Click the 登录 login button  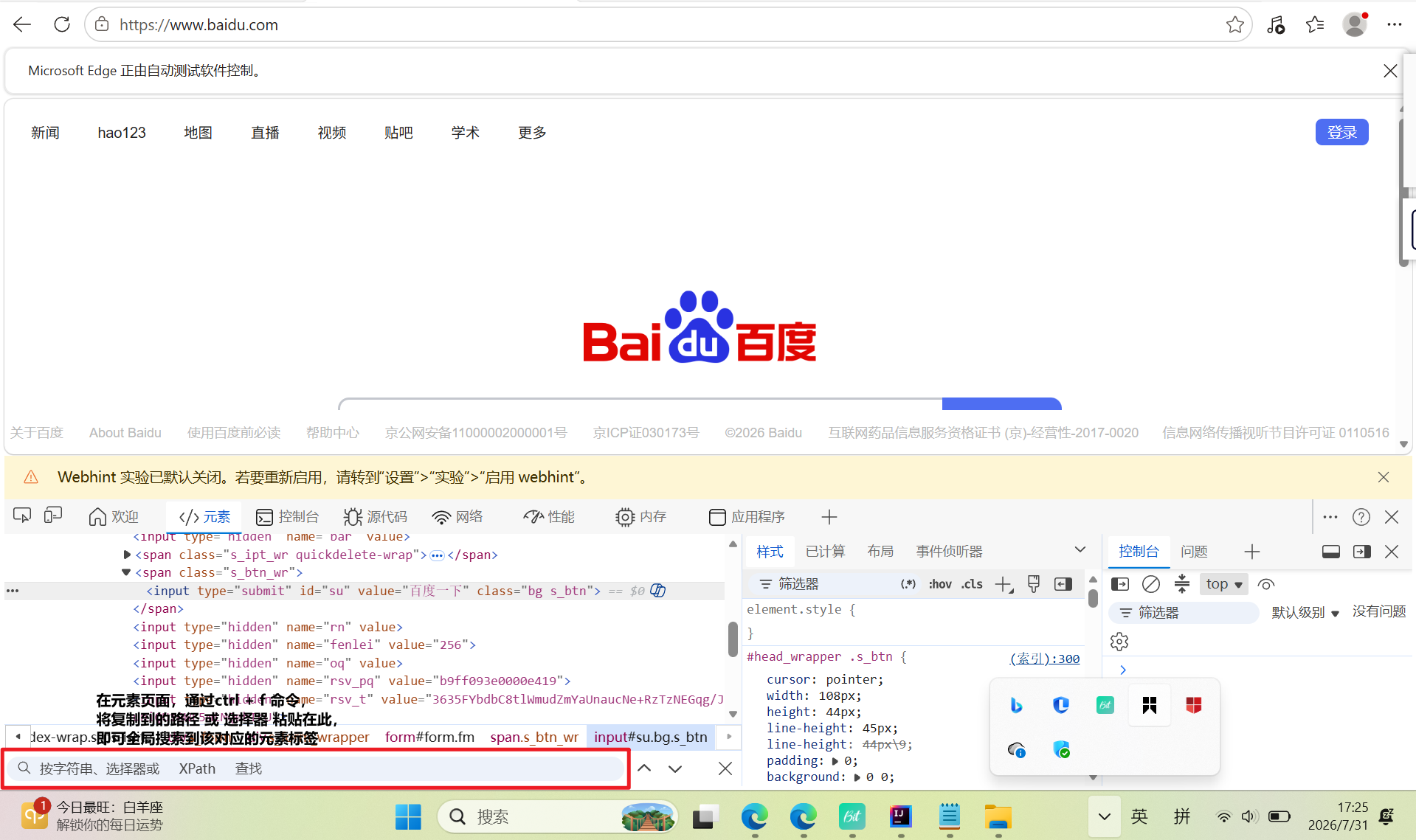(x=1341, y=132)
